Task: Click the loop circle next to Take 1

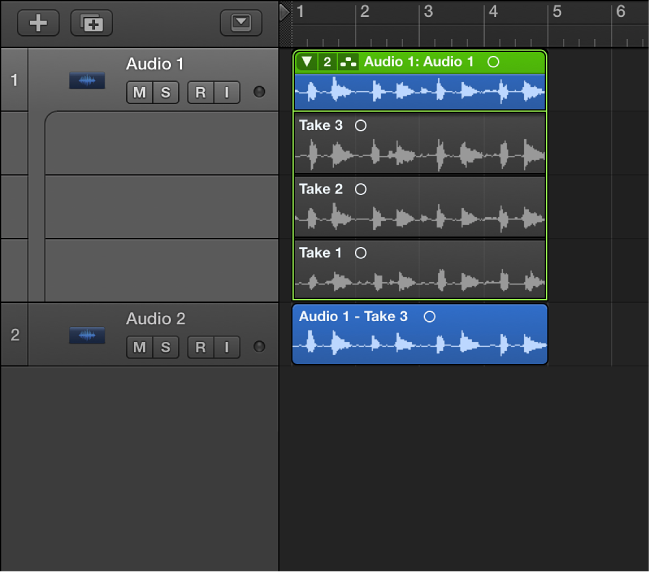Action: [x=361, y=253]
